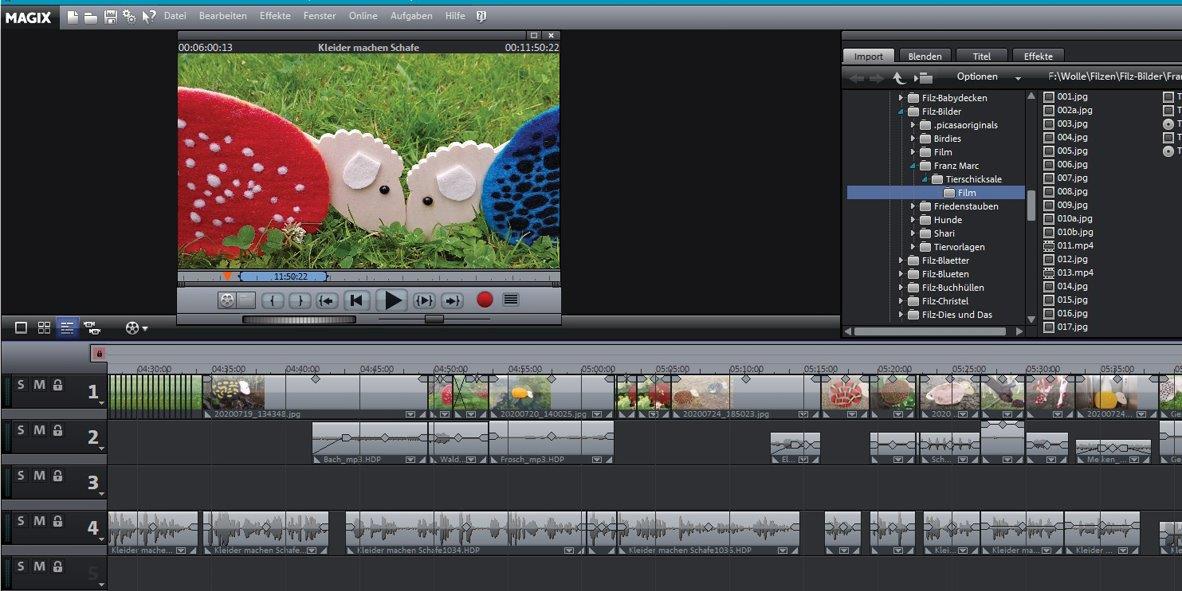Collapse the Franz Marc folder
This screenshot has height=591, width=1182.
[912, 166]
